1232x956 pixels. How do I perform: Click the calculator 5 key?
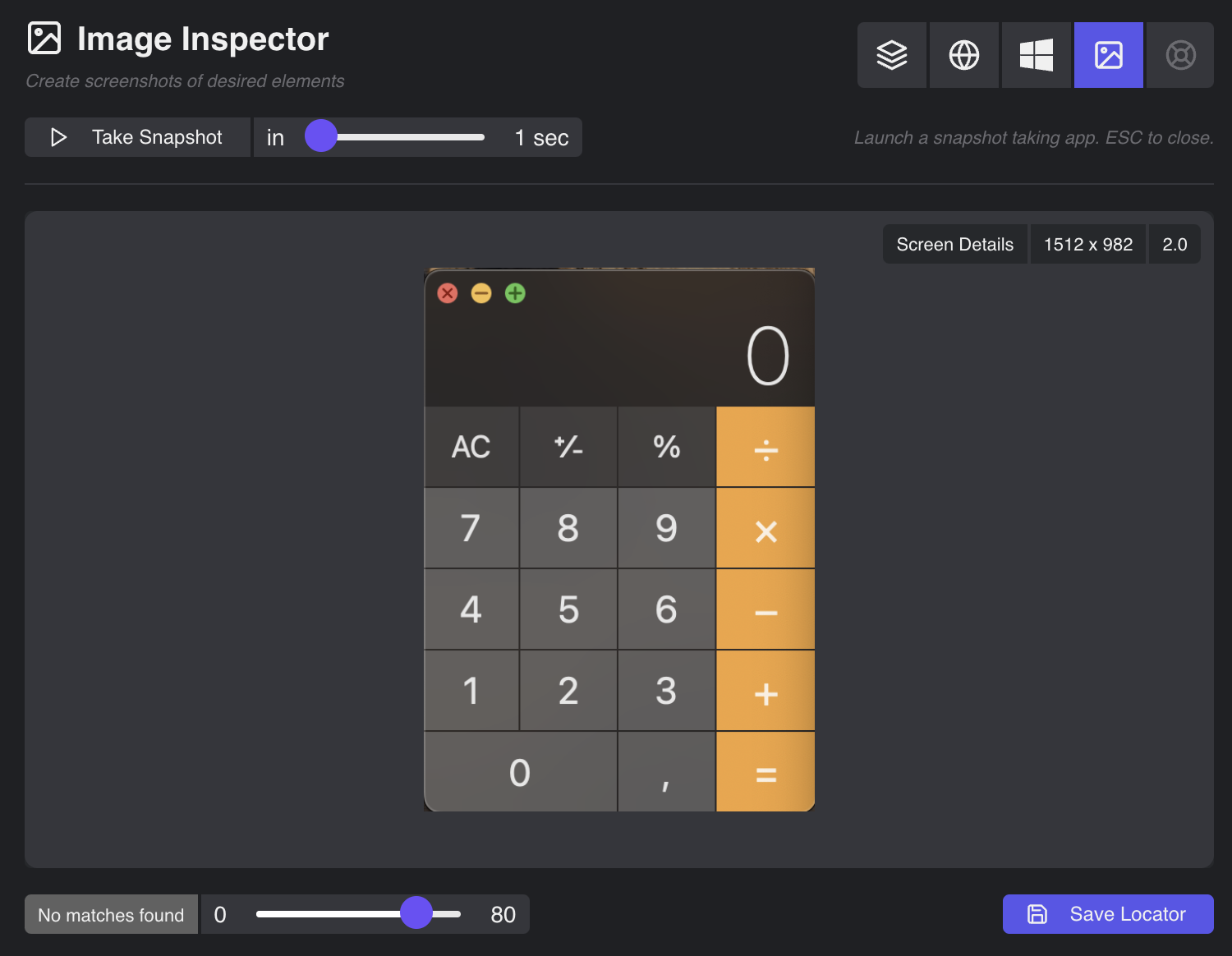click(x=568, y=609)
